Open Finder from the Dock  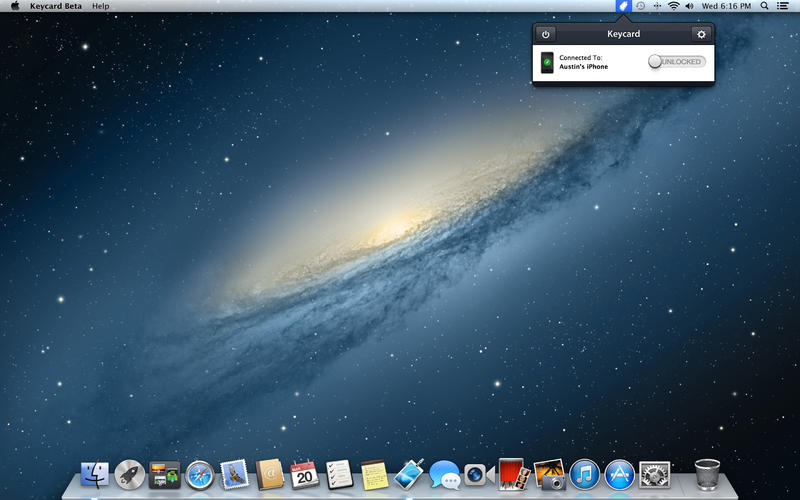click(x=95, y=474)
